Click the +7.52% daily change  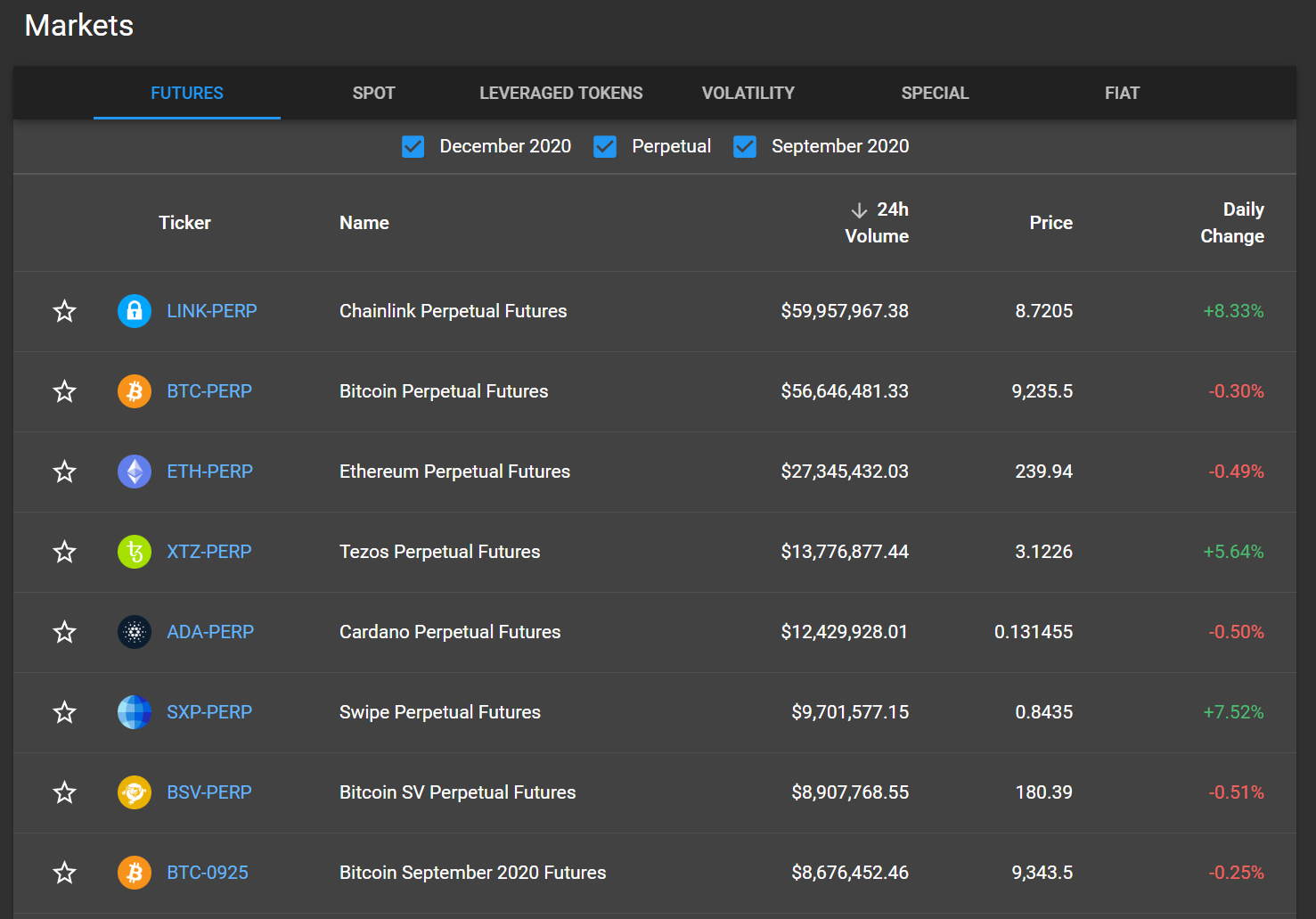[1233, 712]
